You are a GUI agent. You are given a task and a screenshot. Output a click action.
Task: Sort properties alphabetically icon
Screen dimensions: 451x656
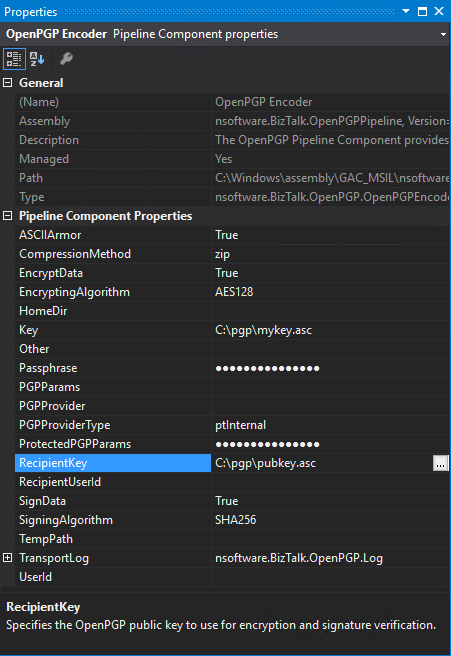coord(37,59)
